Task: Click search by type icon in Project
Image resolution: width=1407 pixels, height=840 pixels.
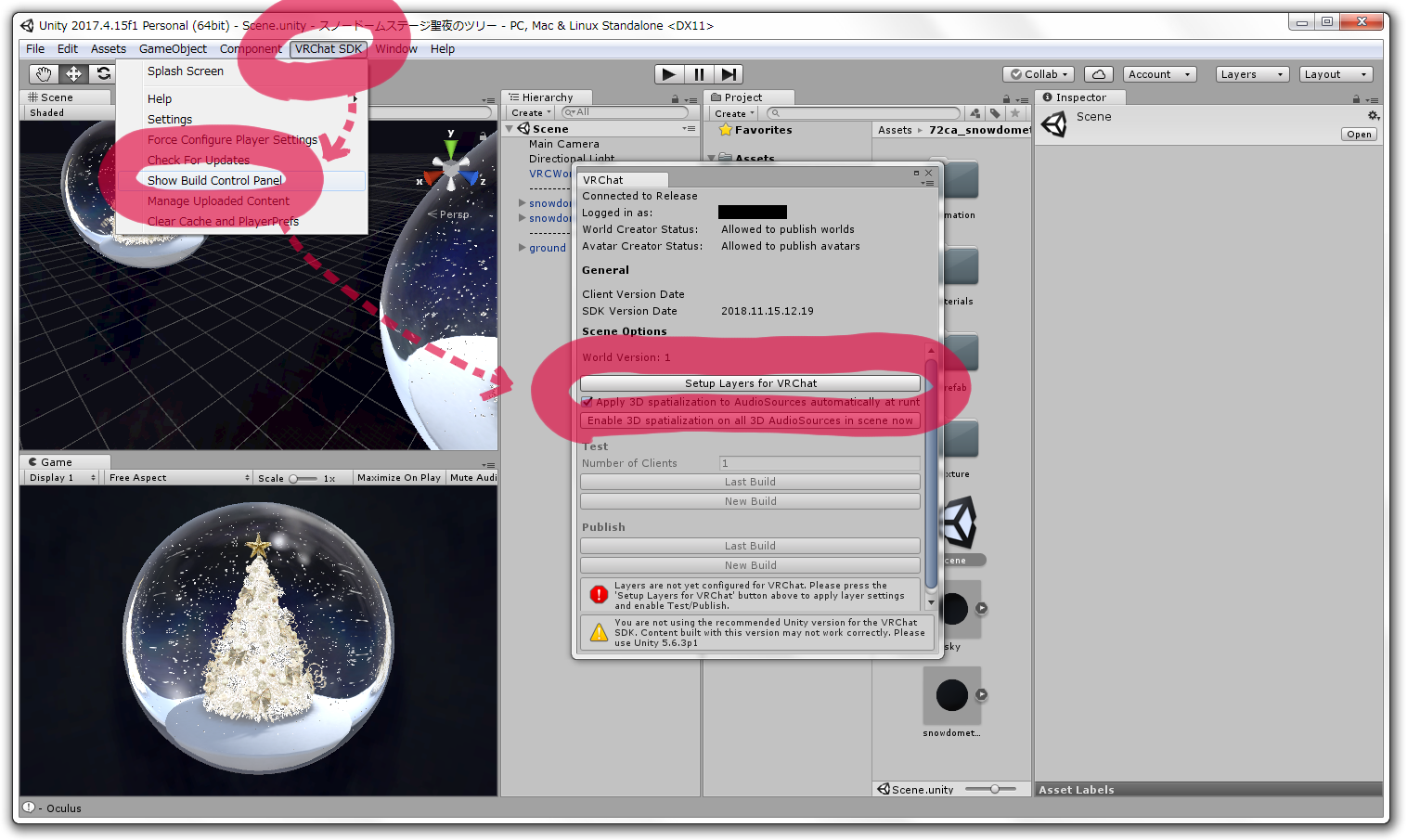Action: [975, 113]
